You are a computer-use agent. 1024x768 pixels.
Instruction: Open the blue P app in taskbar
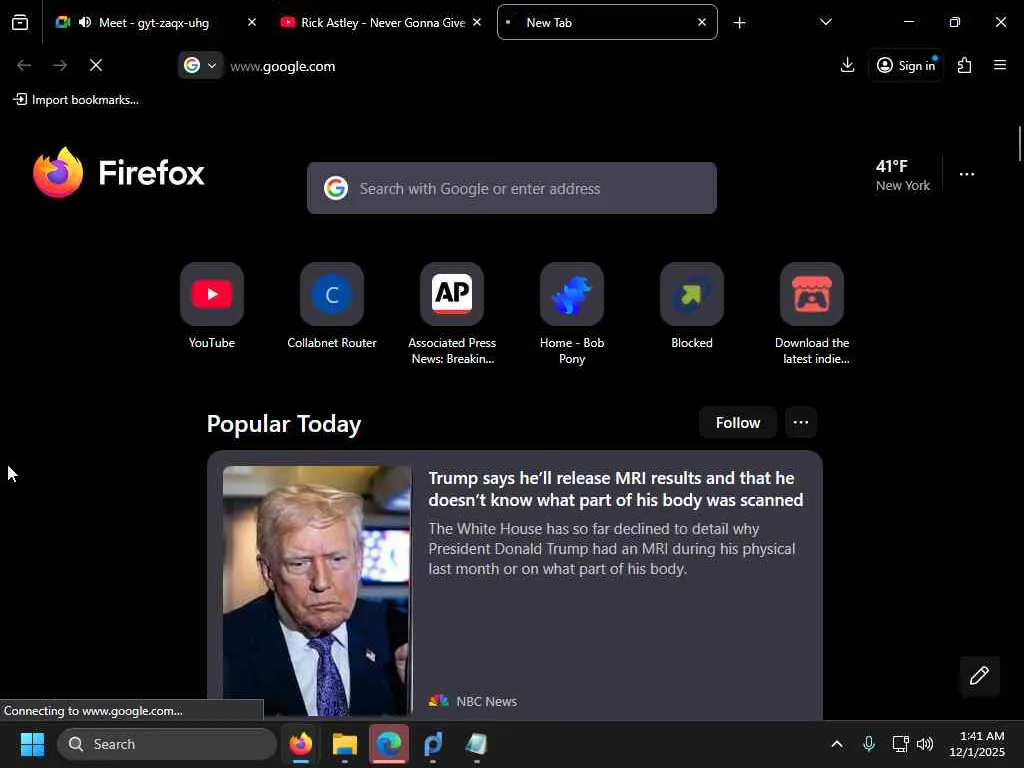(432, 744)
